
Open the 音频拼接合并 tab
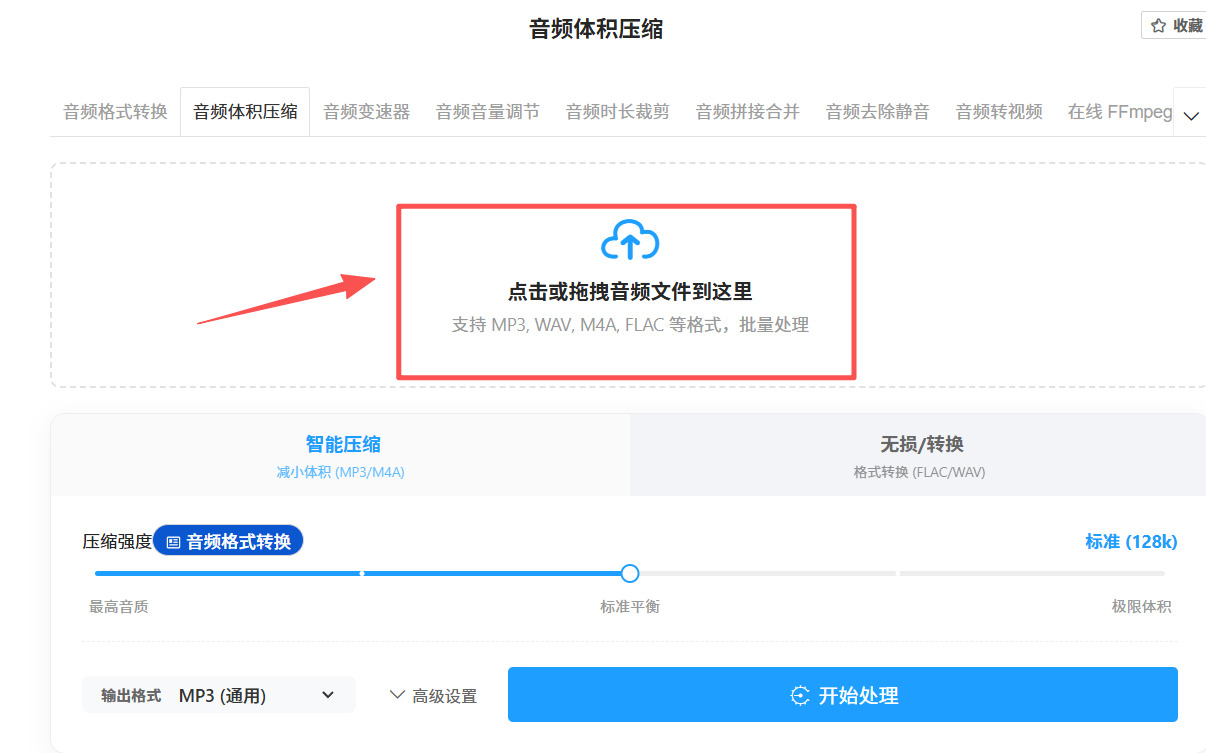point(748,112)
